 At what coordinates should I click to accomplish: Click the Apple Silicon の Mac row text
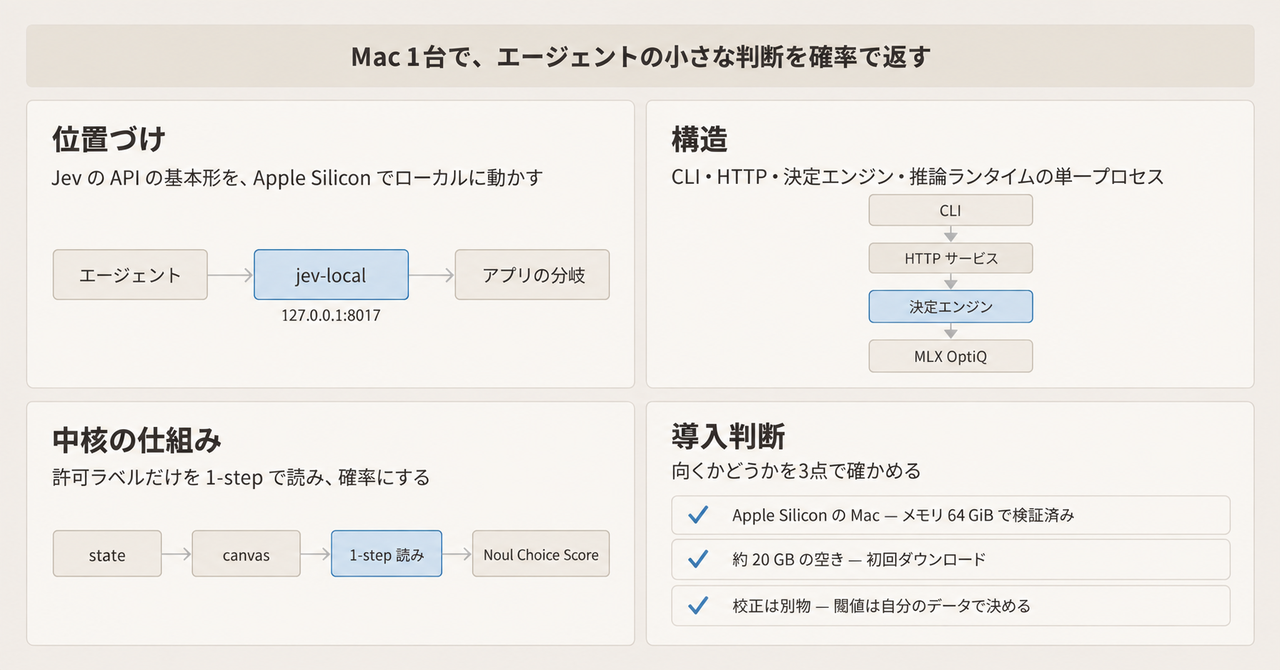point(903,515)
